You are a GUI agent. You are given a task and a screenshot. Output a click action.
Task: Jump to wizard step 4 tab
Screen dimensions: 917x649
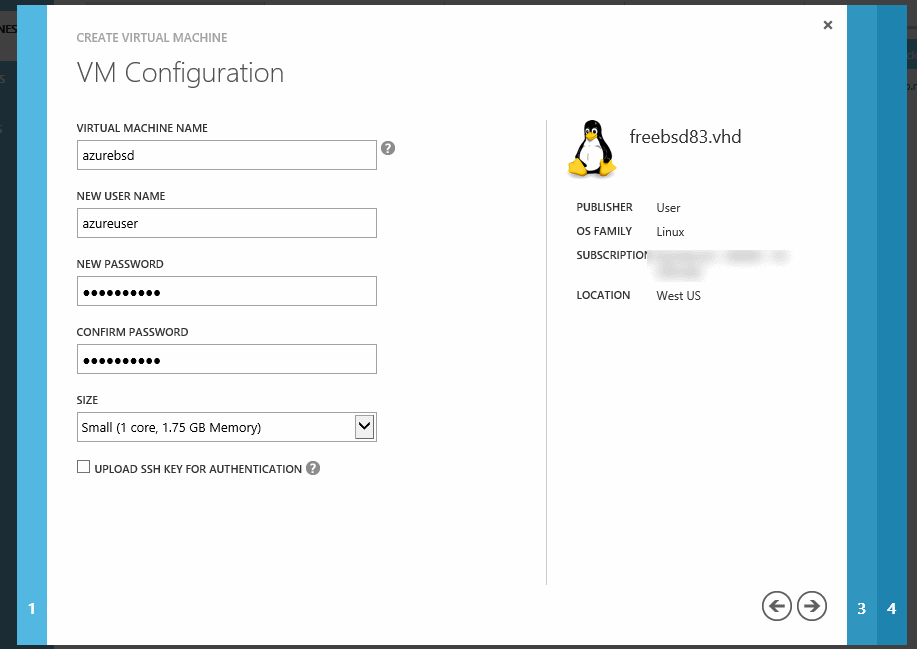891,608
